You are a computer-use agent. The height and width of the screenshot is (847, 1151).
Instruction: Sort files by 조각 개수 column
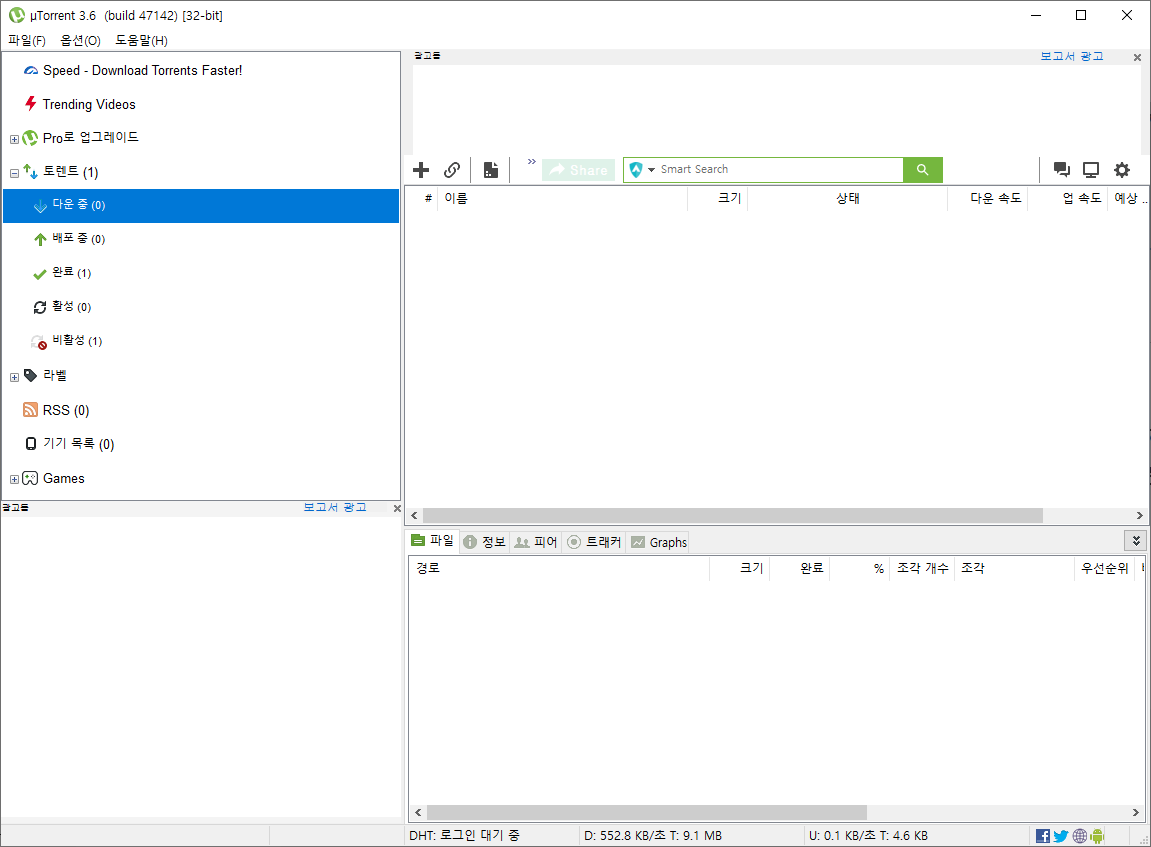click(923, 568)
